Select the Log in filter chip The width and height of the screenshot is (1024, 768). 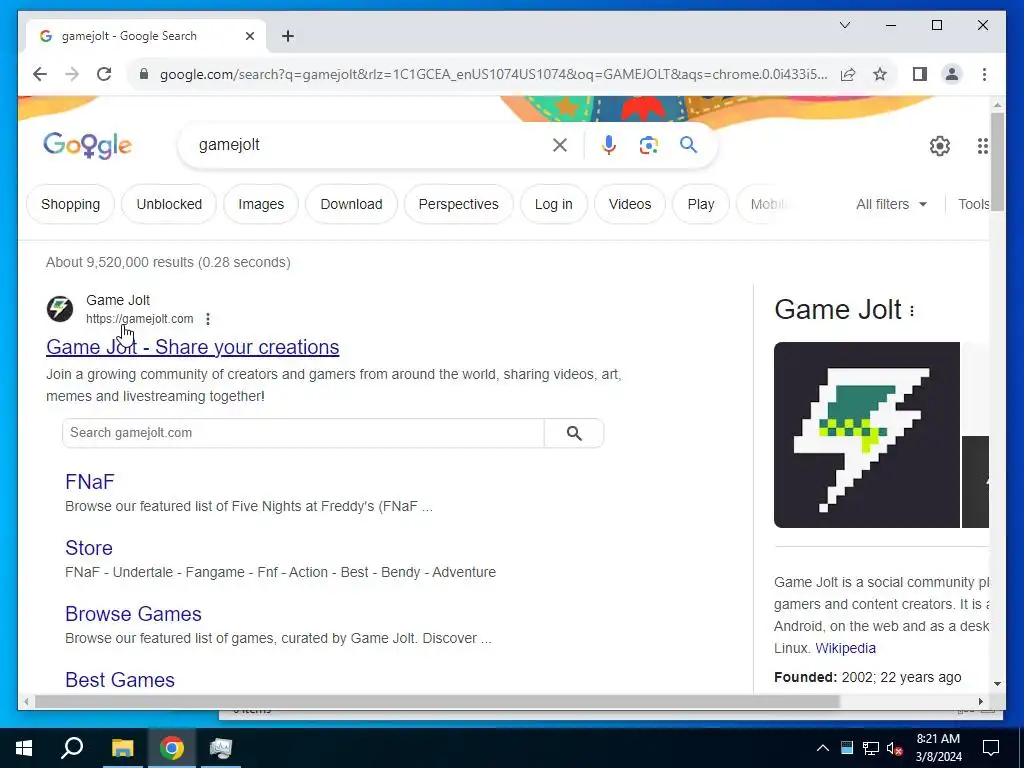[554, 204]
